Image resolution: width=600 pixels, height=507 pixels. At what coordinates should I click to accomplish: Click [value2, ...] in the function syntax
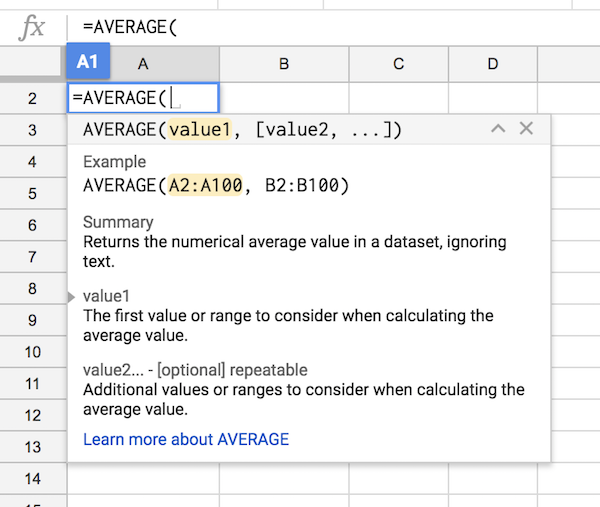327,130
